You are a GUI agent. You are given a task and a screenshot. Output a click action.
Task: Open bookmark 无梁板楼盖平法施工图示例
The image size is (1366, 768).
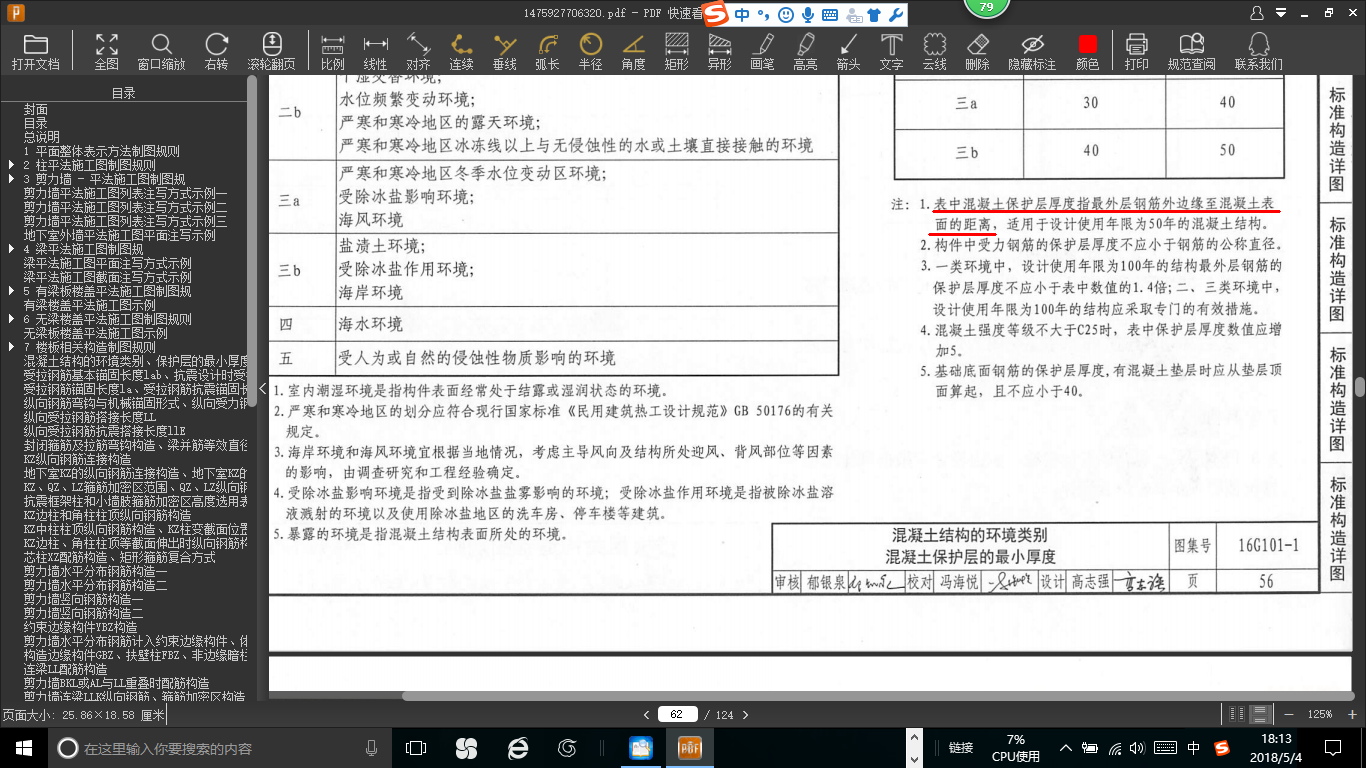coord(96,333)
